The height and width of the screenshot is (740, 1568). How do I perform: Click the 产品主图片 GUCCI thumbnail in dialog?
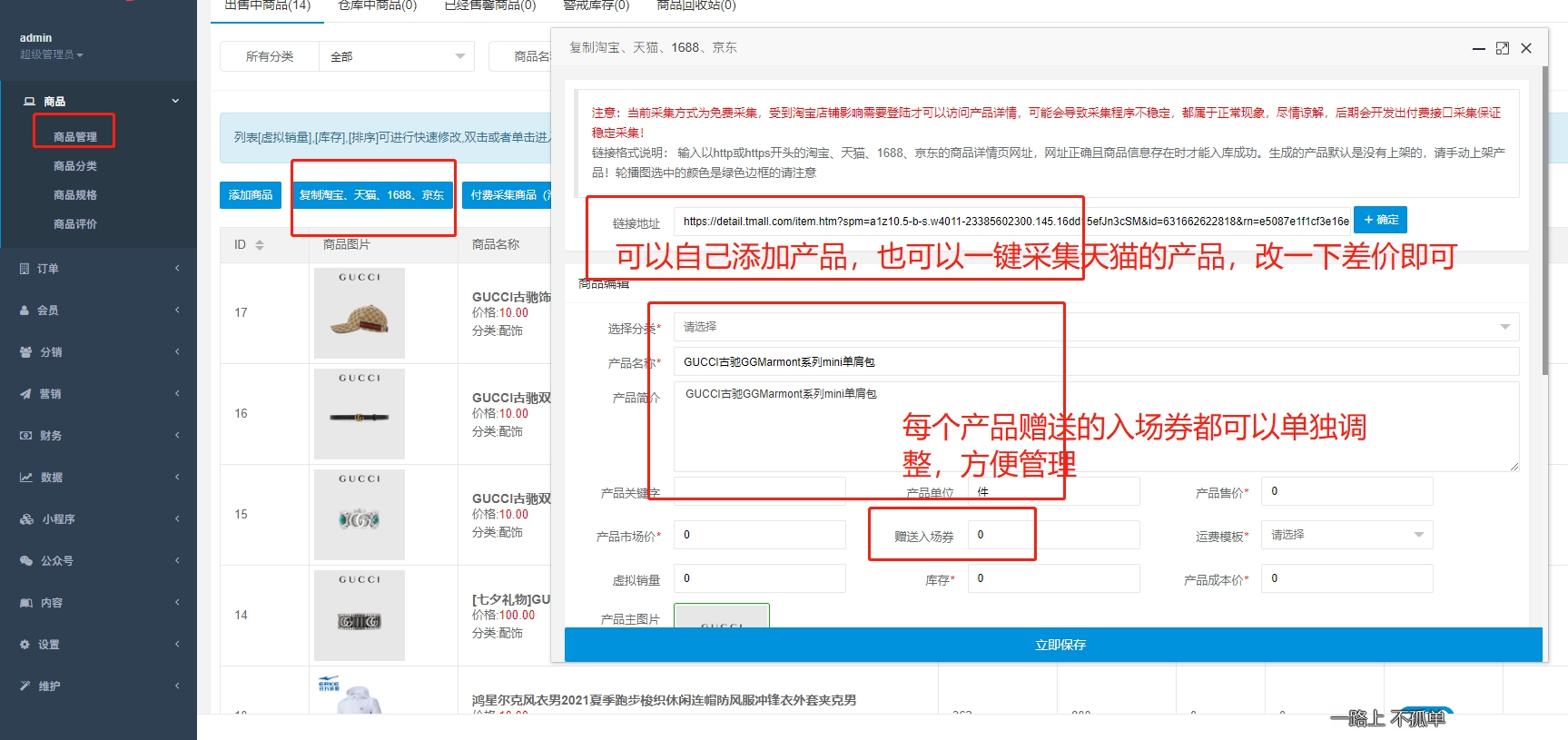(722, 616)
